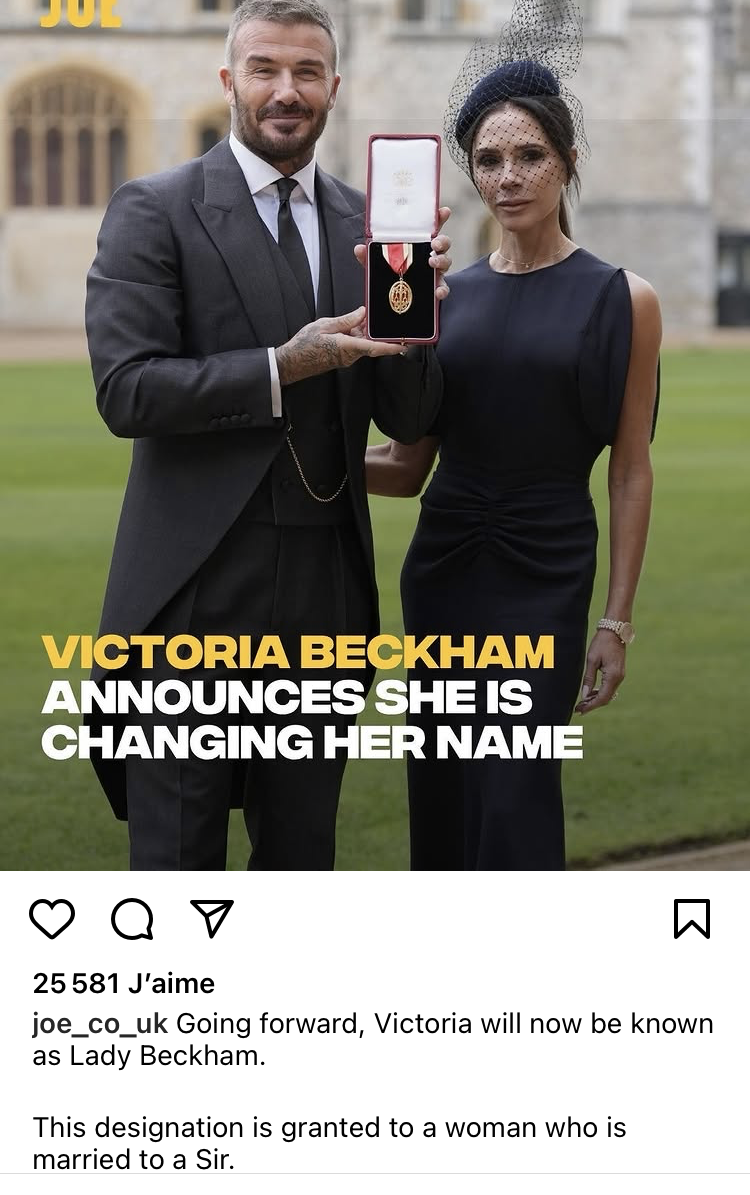
Task: Open comments with the speech bubble icon
Action: (x=133, y=918)
